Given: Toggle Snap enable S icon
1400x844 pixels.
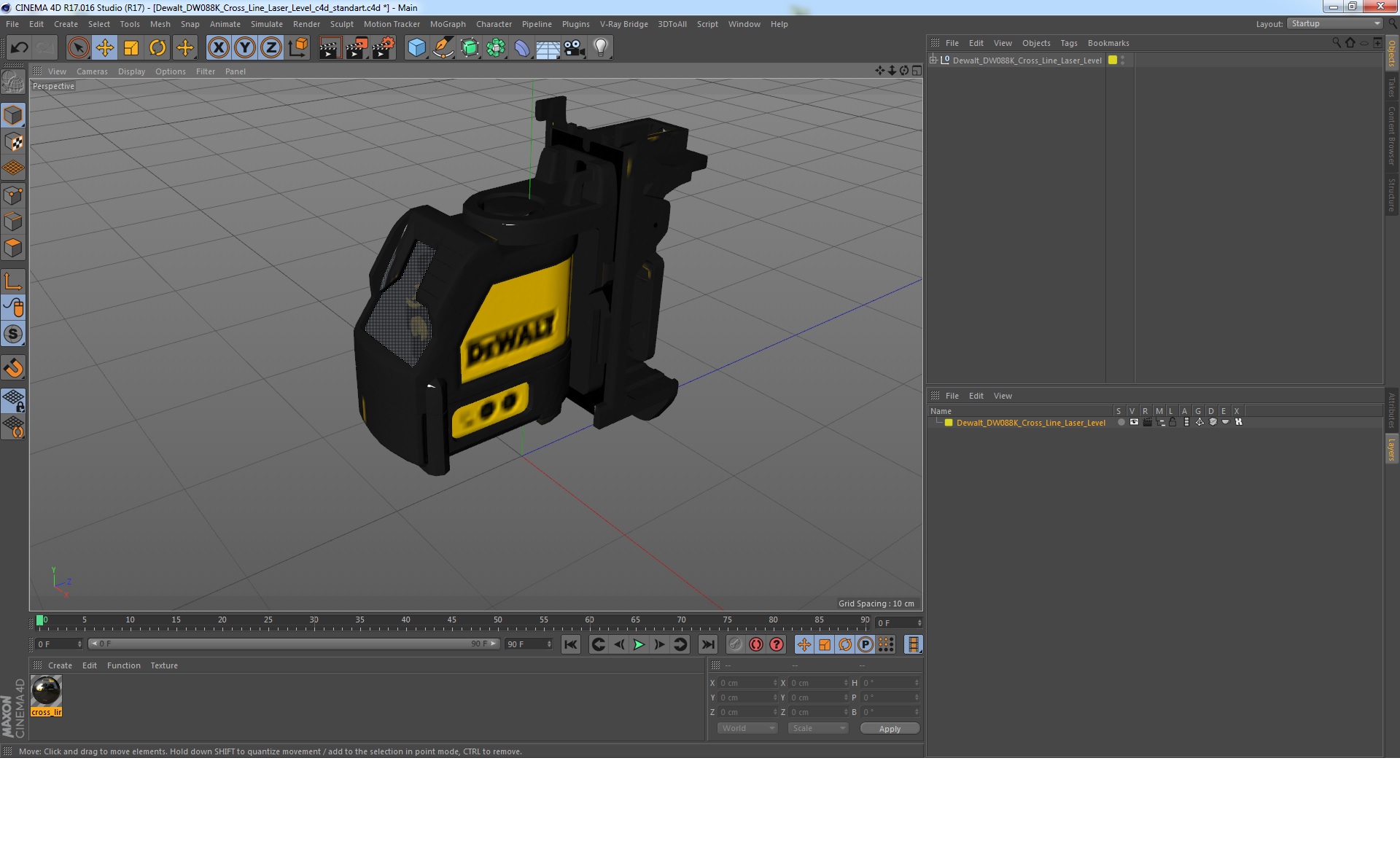Looking at the screenshot, I should (13, 334).
